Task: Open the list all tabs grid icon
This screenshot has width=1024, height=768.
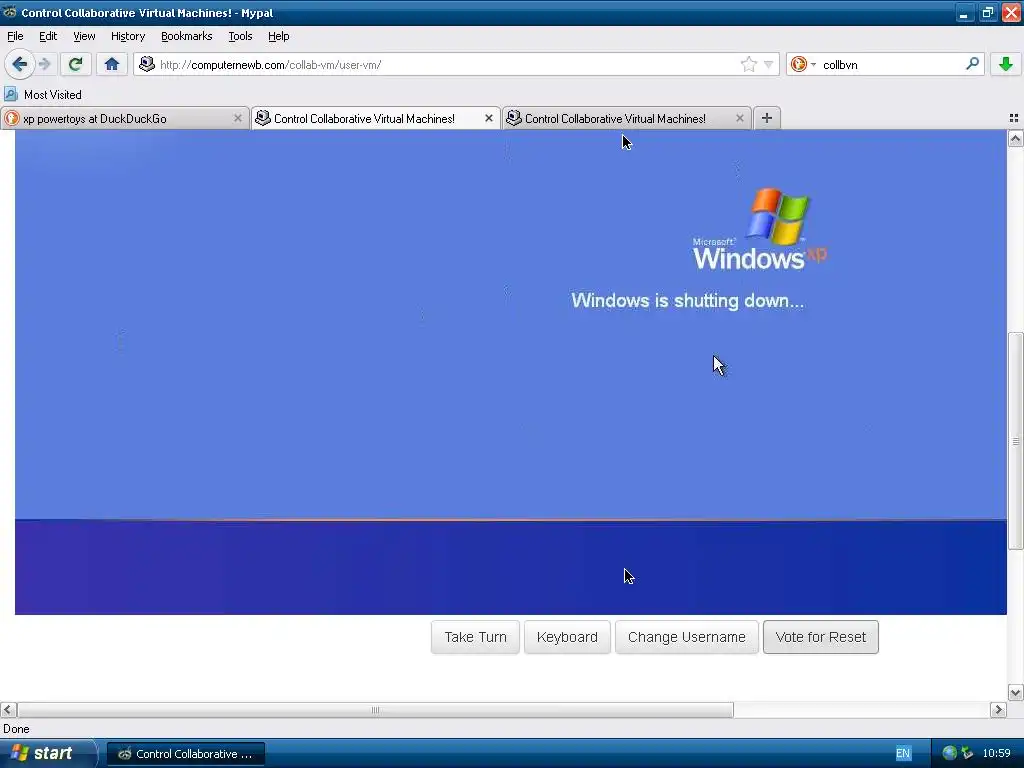Action: tap(1014, 118)
